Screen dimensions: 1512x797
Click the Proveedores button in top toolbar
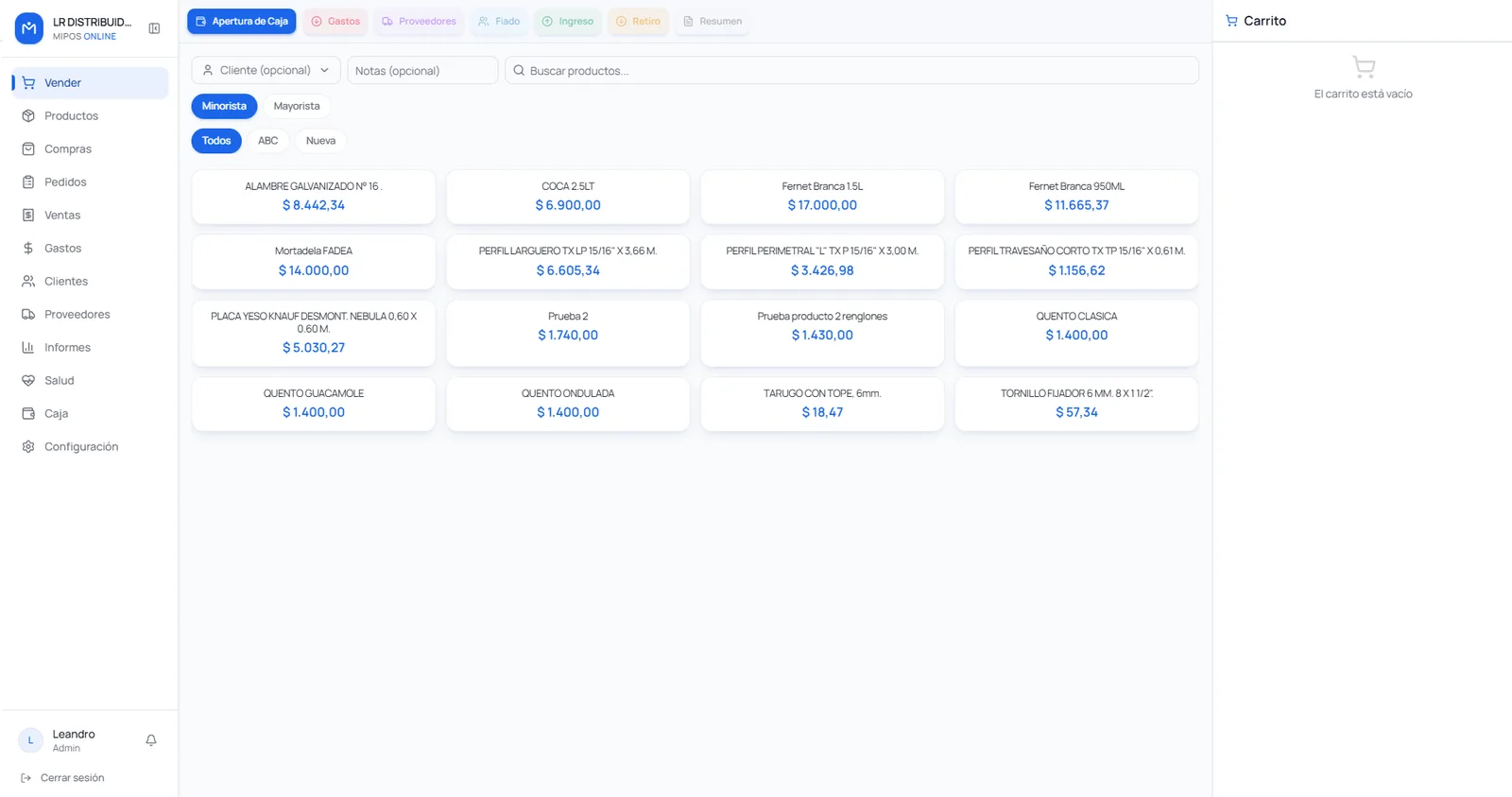(419, 22)
